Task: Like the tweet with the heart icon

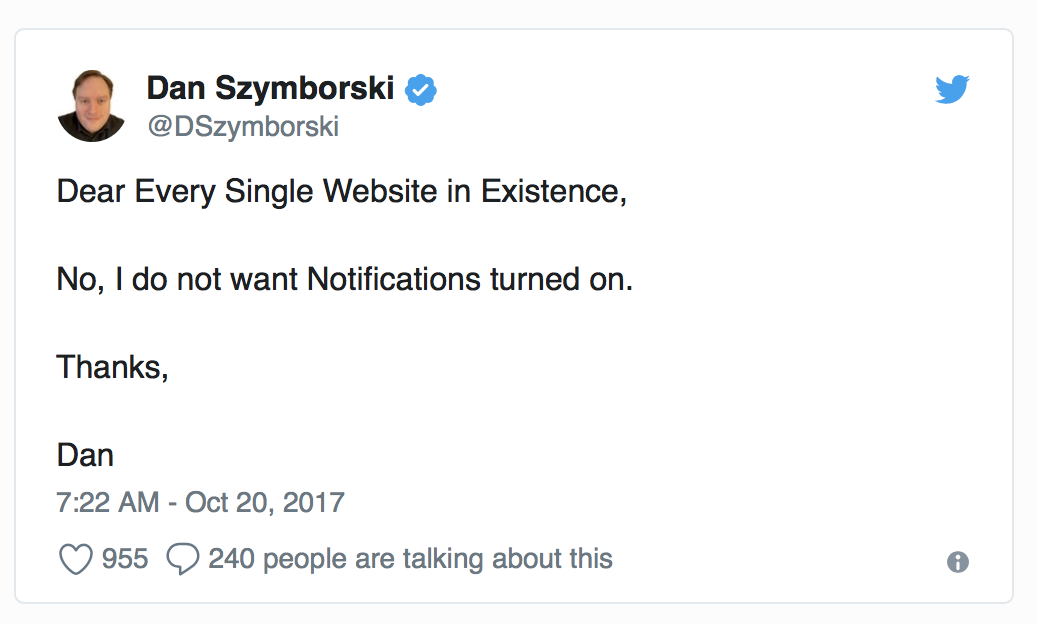Action: pyautogui.click(x=76, y=559)
